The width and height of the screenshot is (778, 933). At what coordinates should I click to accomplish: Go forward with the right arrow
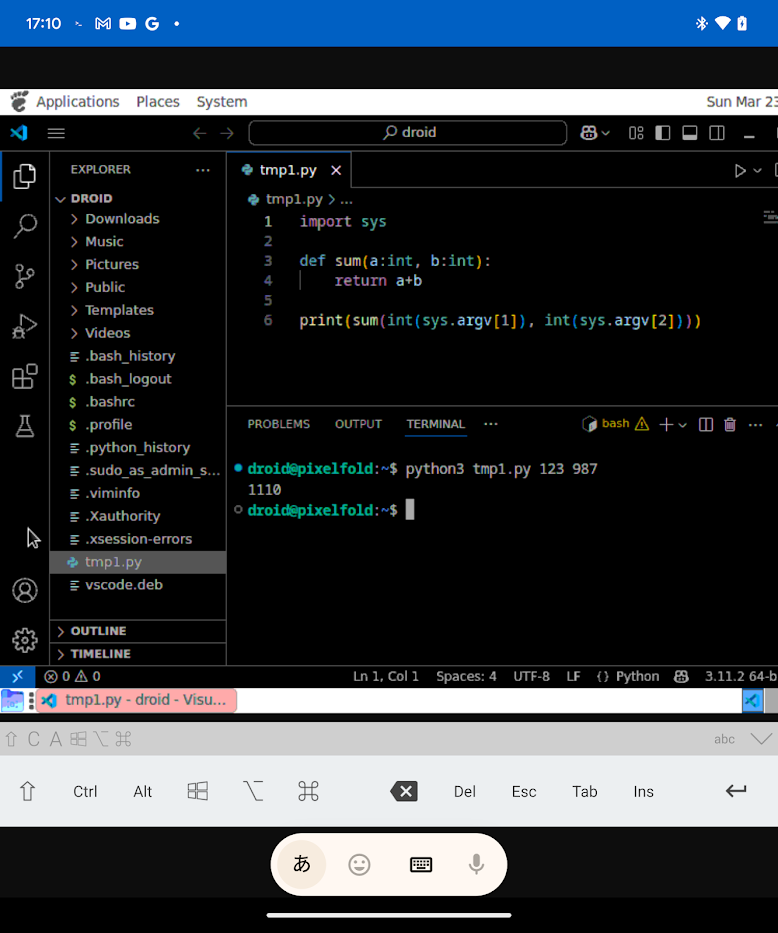tap(227, 133)
